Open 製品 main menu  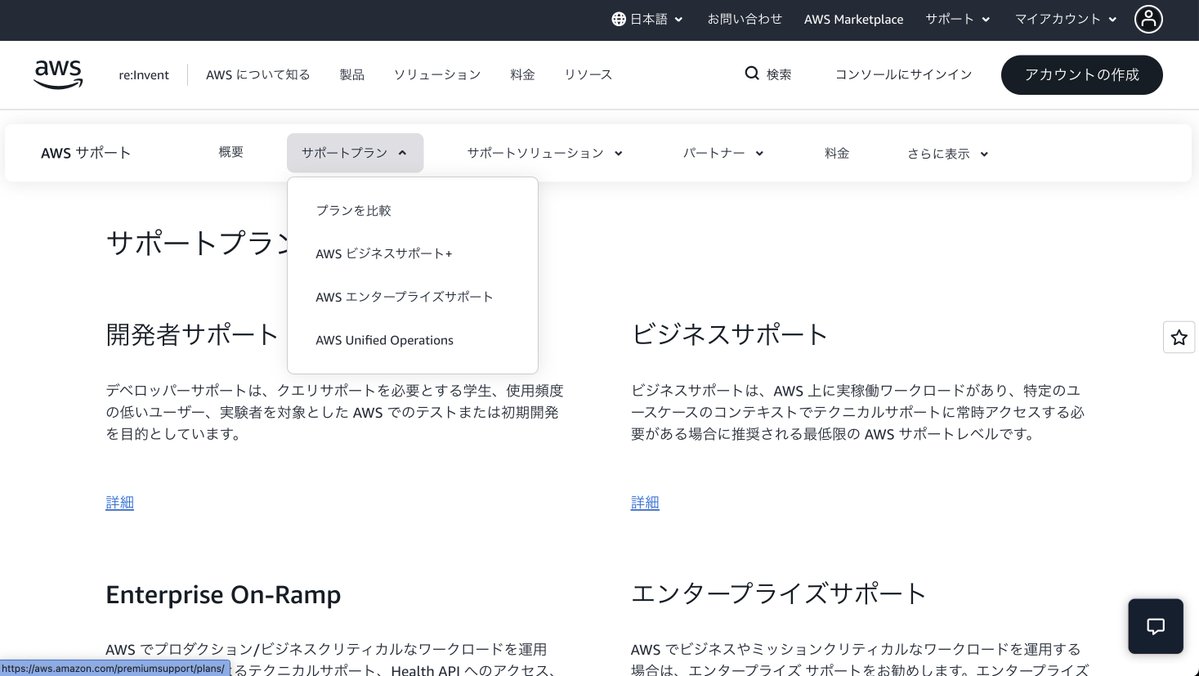pyautogui.click(x=352, y=74)
